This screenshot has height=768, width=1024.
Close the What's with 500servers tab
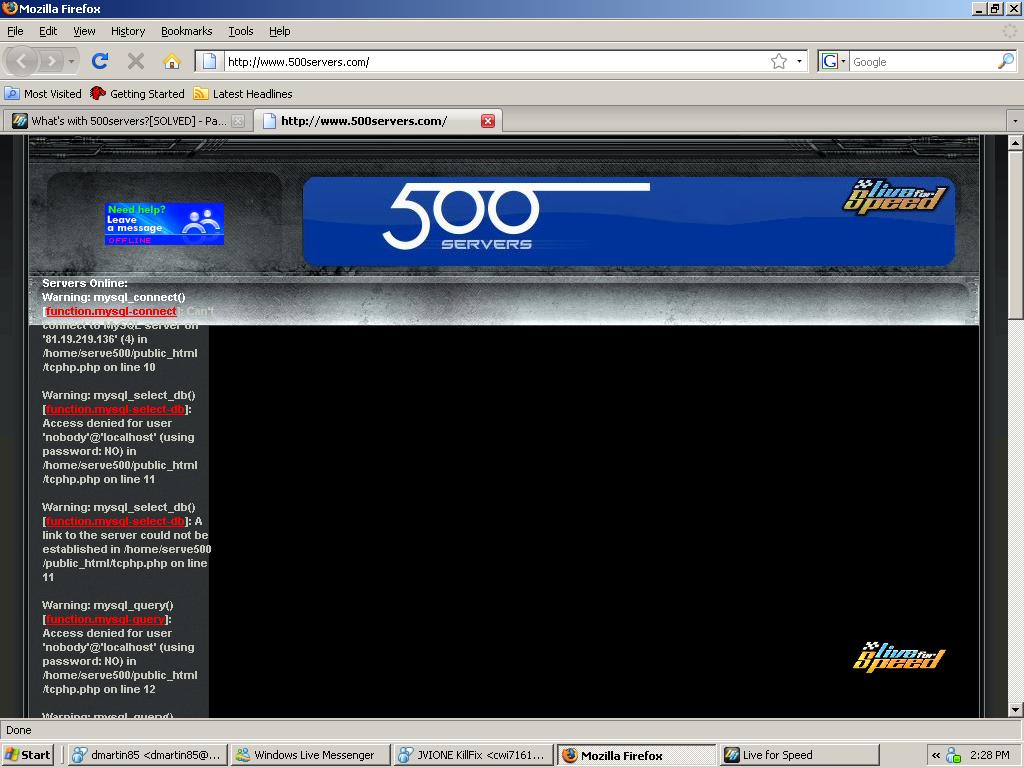coord(238,121)
